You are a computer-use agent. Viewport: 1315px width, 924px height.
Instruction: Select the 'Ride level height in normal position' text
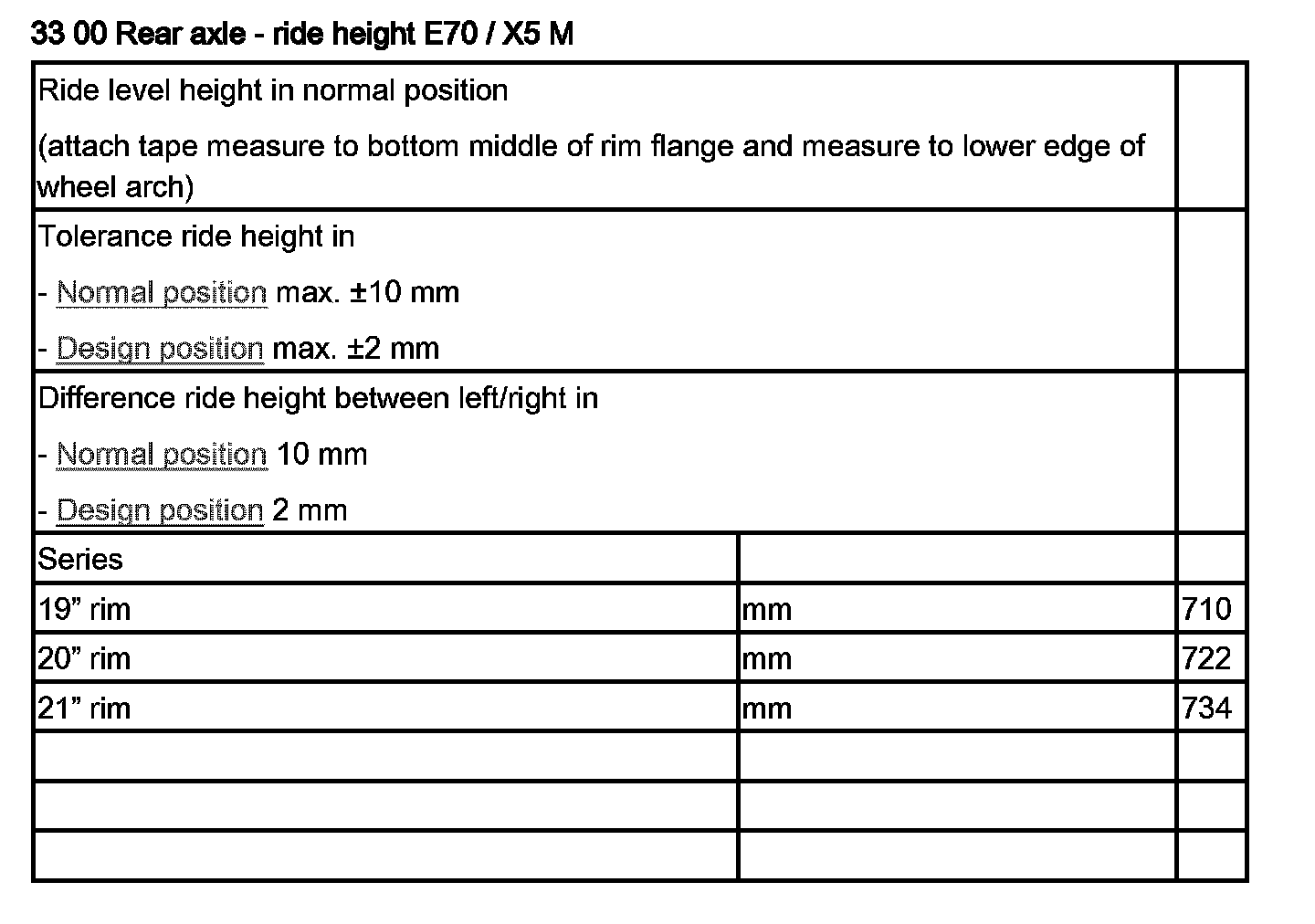[272, 91]
